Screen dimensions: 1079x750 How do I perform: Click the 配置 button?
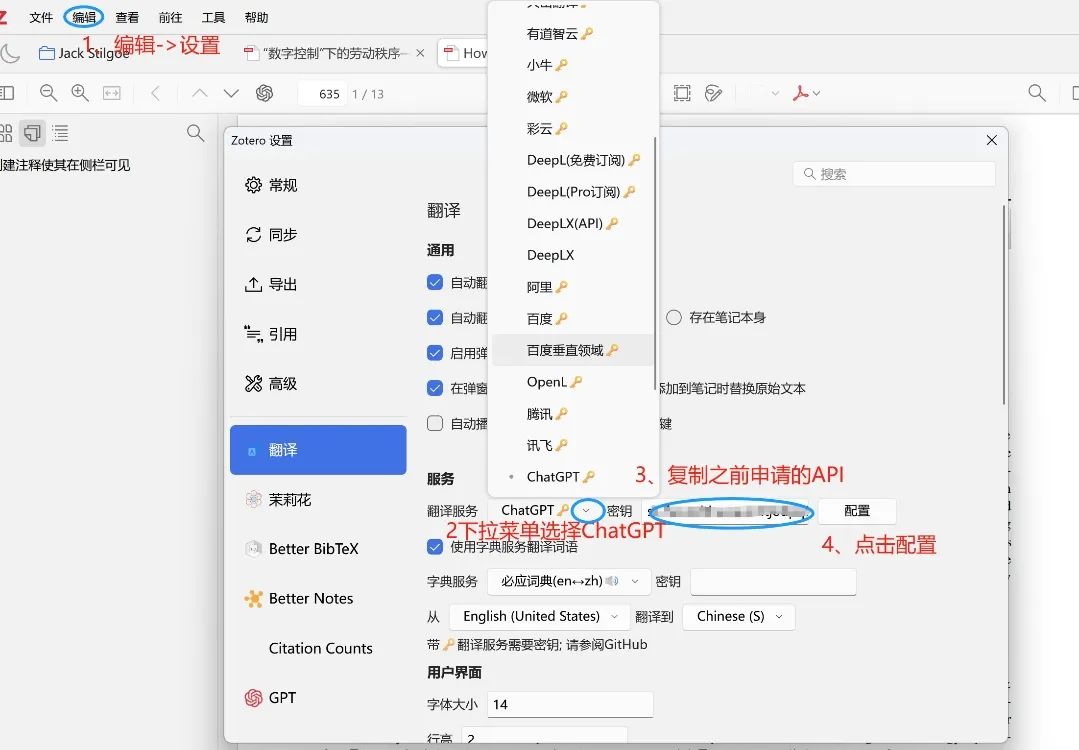click(x=857, y=511)
